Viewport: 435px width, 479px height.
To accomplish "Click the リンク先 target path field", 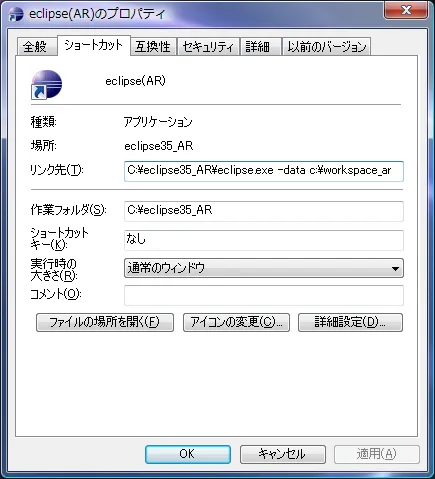I will coord(264,171).
